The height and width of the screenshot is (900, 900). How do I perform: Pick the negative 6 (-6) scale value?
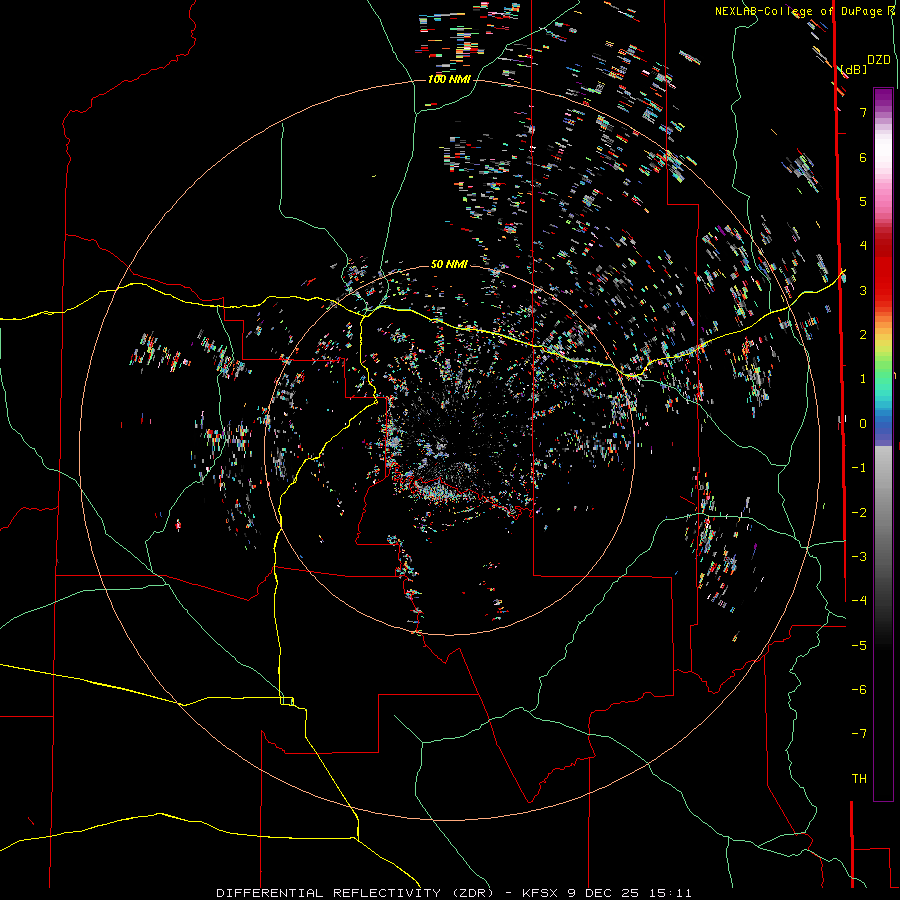point(859,690)
